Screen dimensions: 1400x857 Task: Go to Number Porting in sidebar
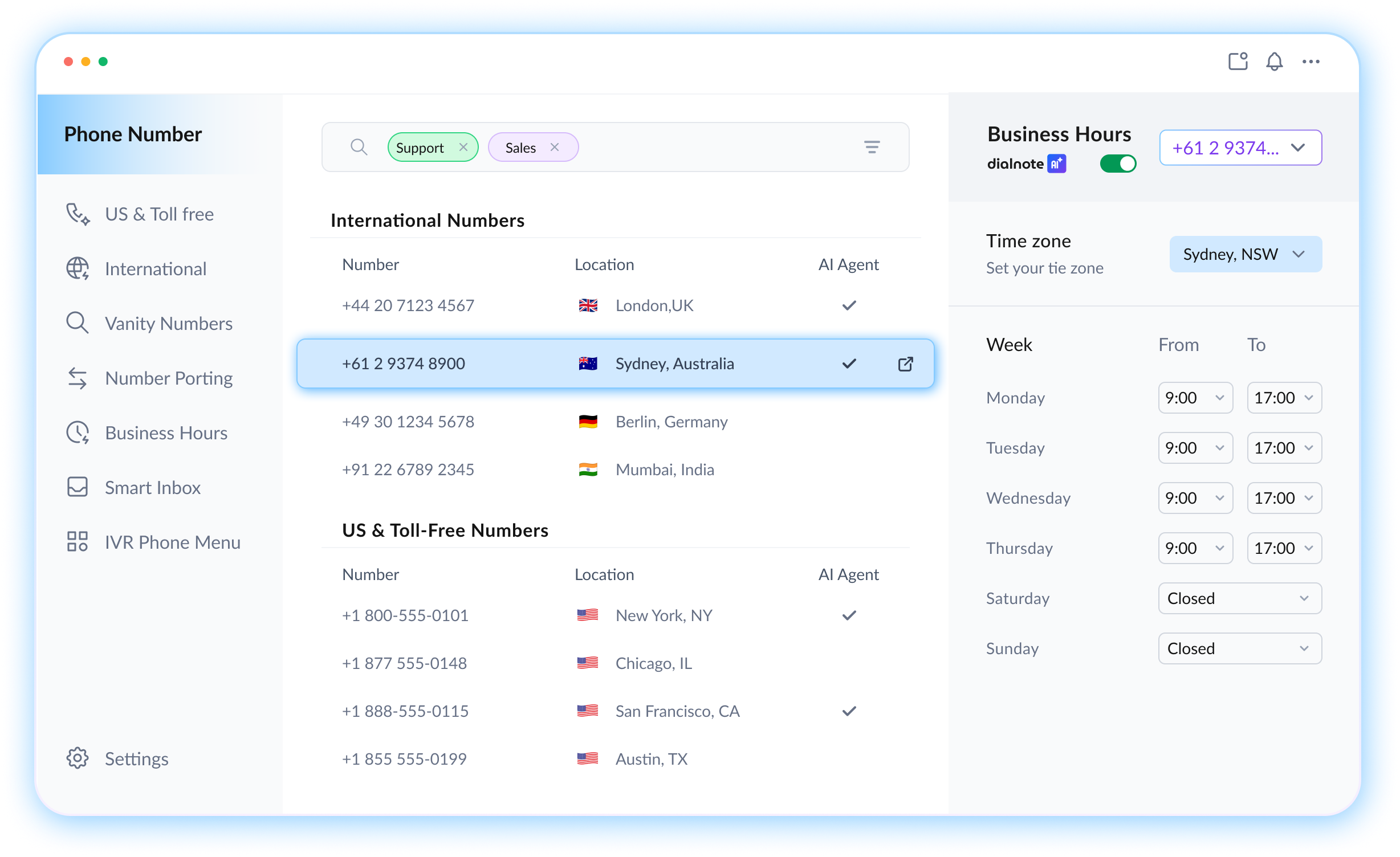168,378
